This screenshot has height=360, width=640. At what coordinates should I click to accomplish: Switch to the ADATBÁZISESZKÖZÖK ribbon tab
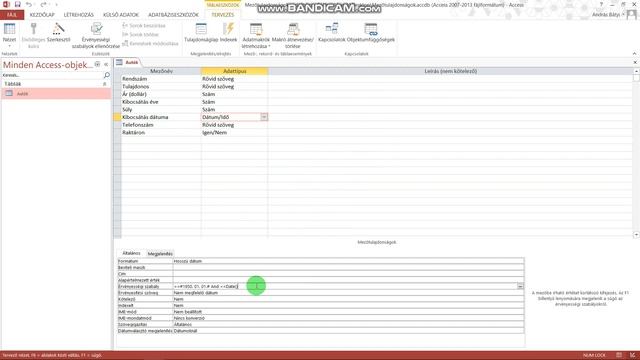173,15
